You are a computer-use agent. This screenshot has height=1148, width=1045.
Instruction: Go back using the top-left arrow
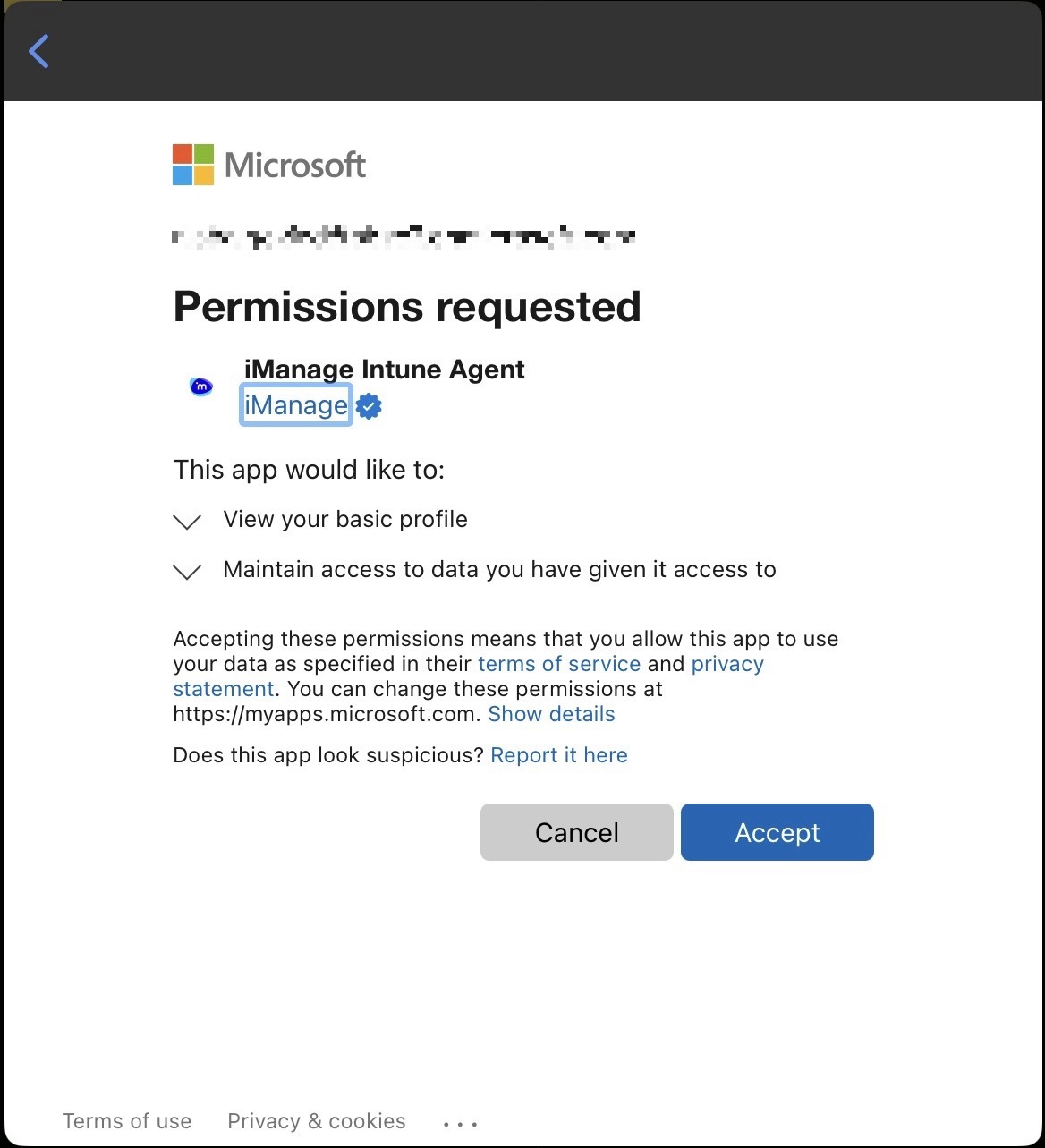[38, 51]
